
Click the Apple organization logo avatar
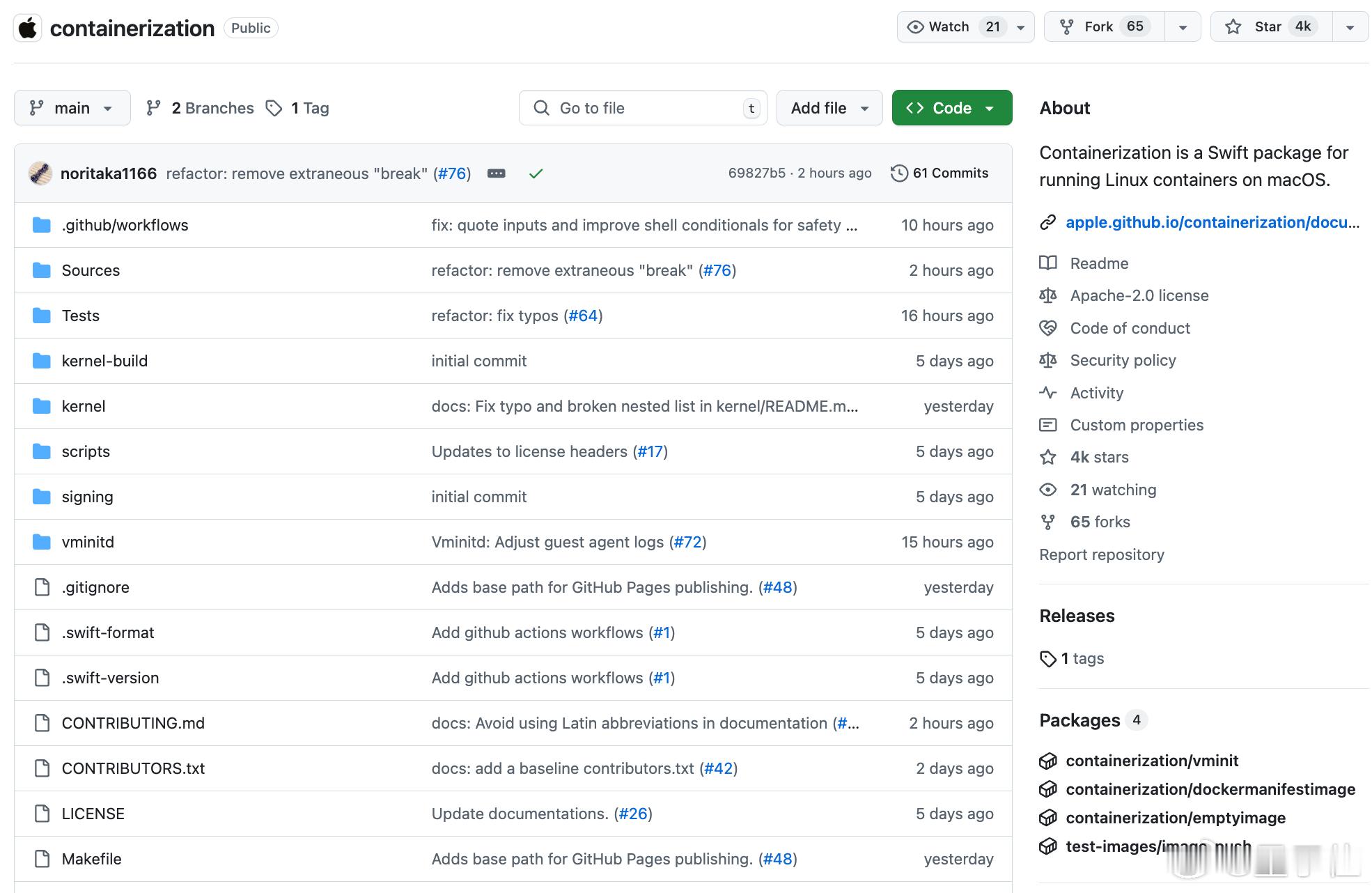point(28,28)
